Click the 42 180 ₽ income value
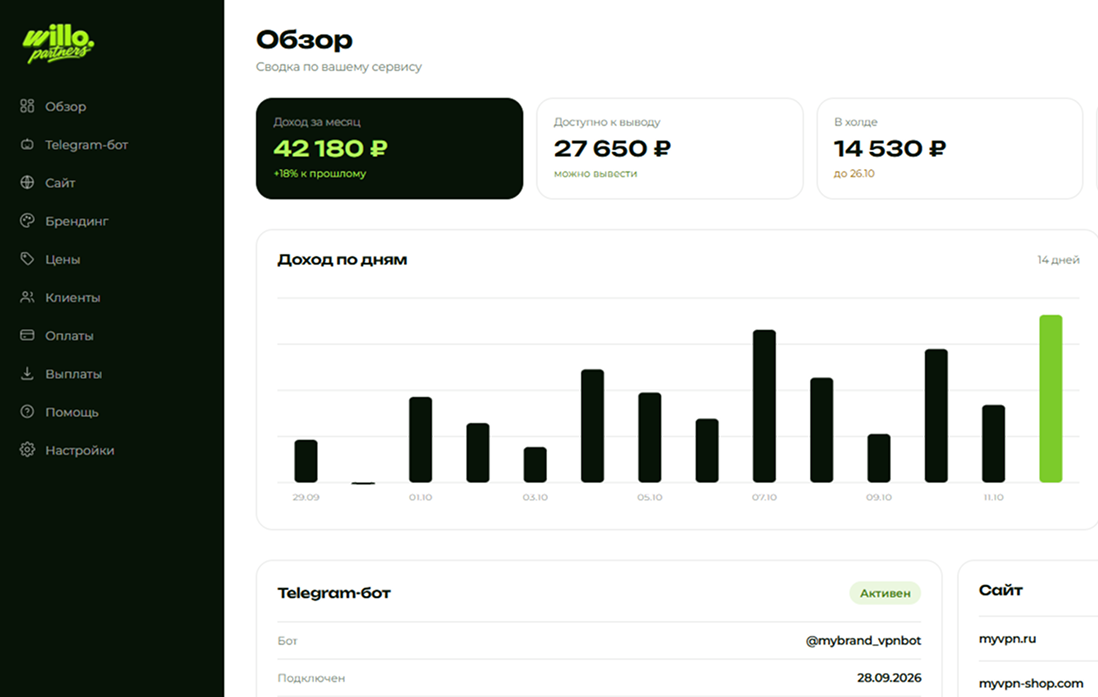 (331, 149)
